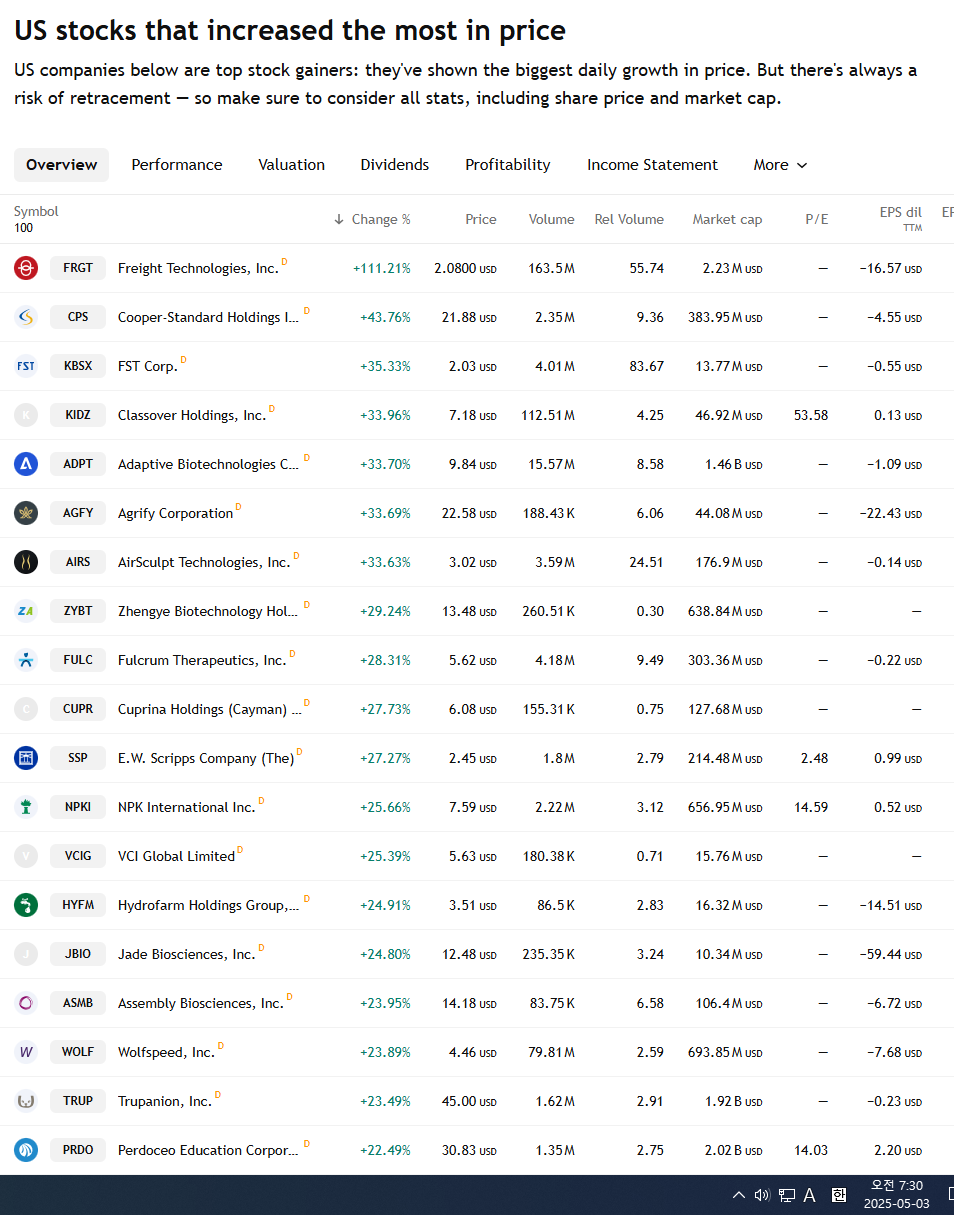
Task: Open the WOLF ticker badge
Action: (x=78, y=1052)
